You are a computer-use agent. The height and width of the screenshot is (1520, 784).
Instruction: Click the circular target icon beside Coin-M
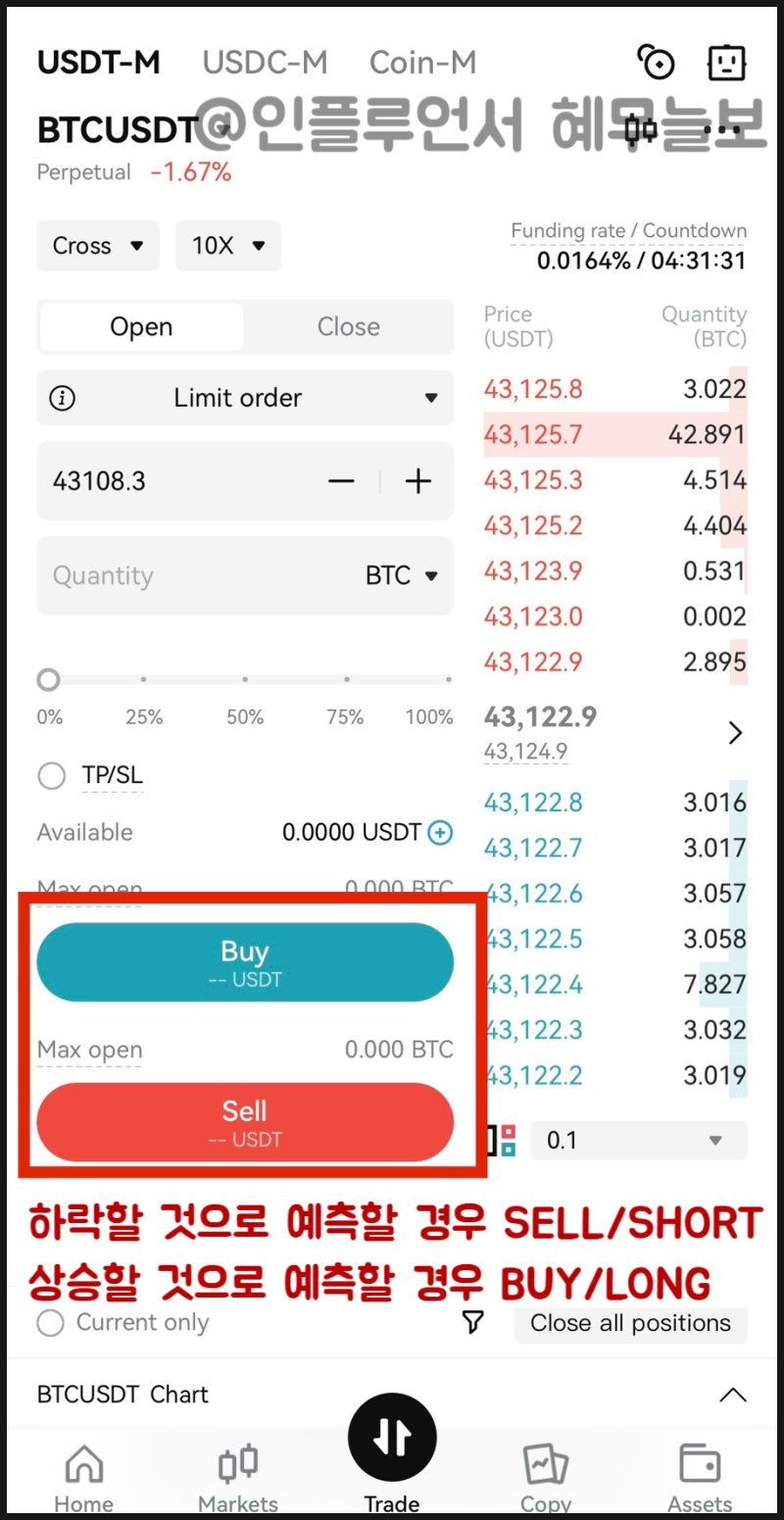click(656, 64)
